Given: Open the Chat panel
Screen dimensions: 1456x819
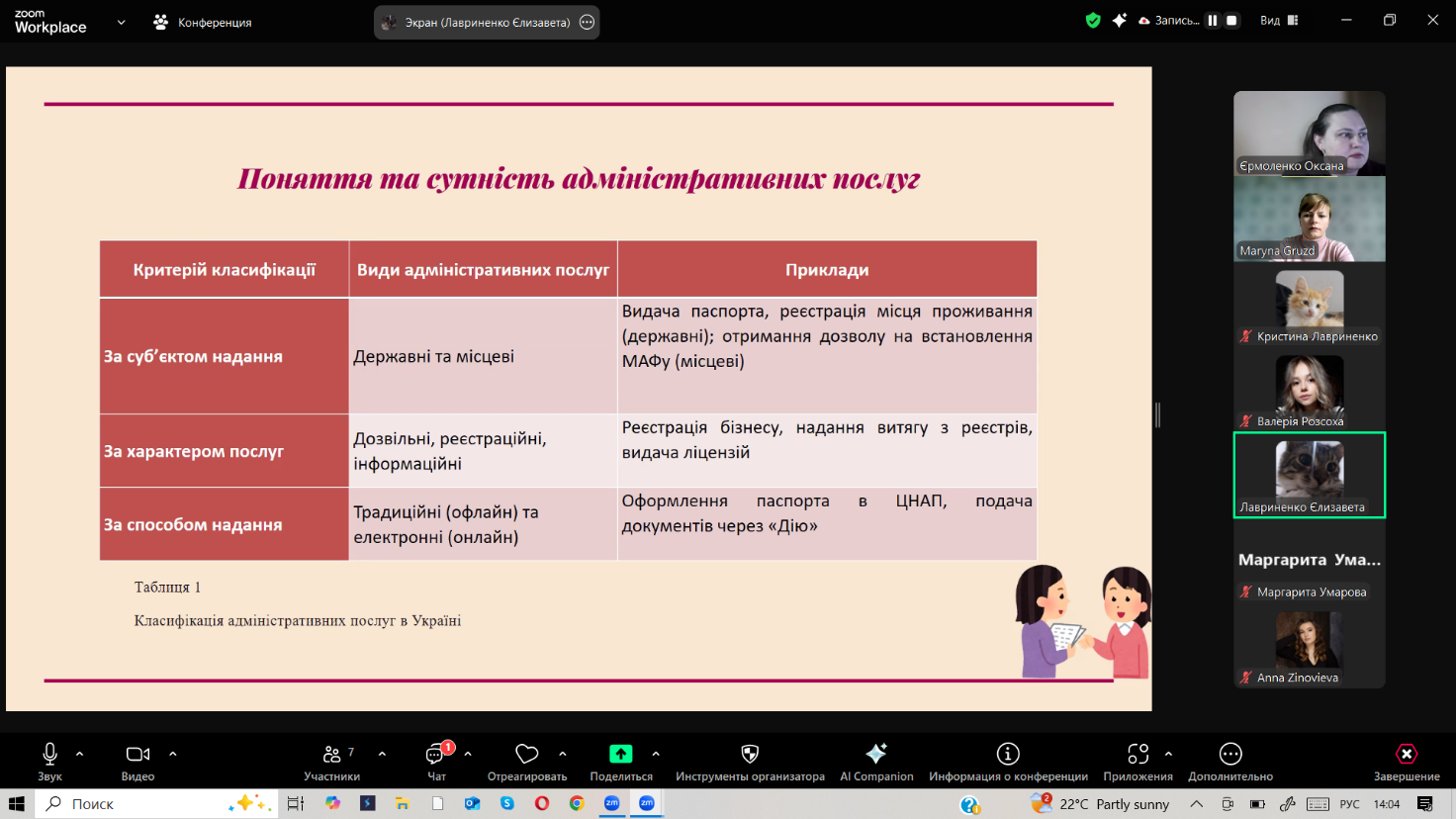Looking at the screenshot, I should coord(436,755).
